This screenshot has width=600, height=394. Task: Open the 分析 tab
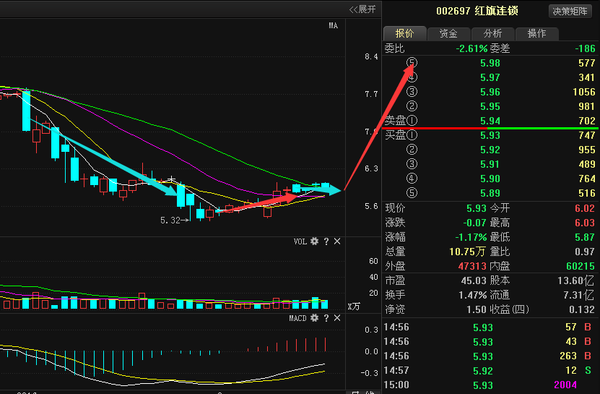(x=492, y=33)
